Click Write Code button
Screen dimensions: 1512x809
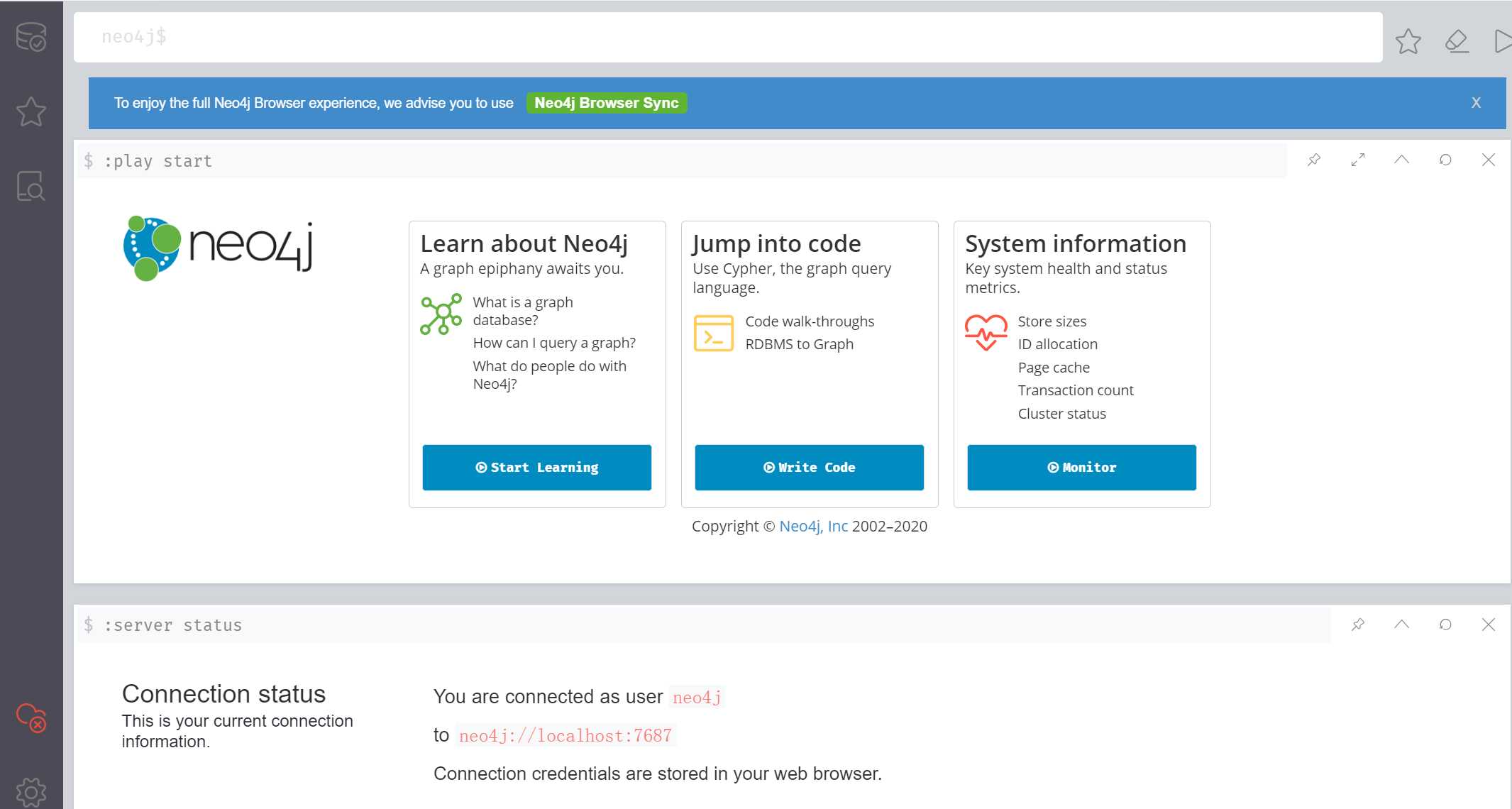coord(810,467)
